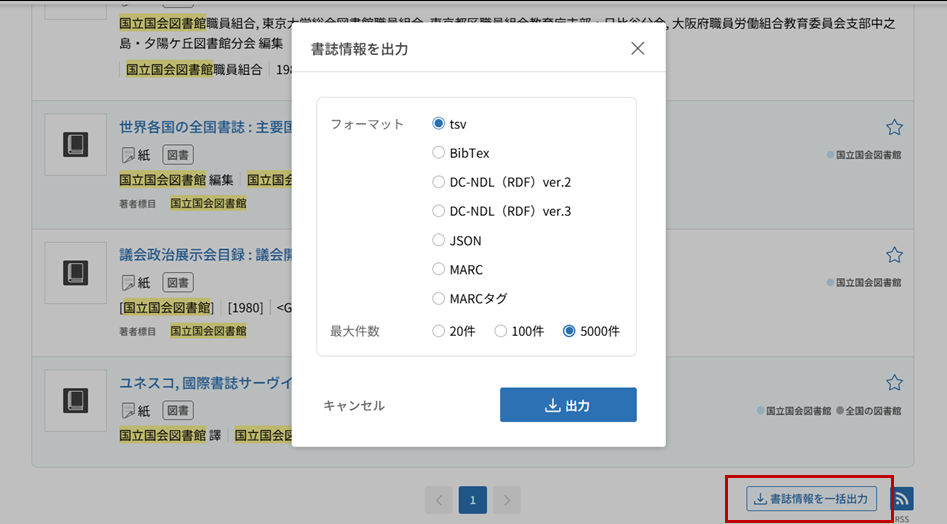Open the 世界各国の全国書誌 title link
This screenshot has height=524, width=947.
click(205, 127)
